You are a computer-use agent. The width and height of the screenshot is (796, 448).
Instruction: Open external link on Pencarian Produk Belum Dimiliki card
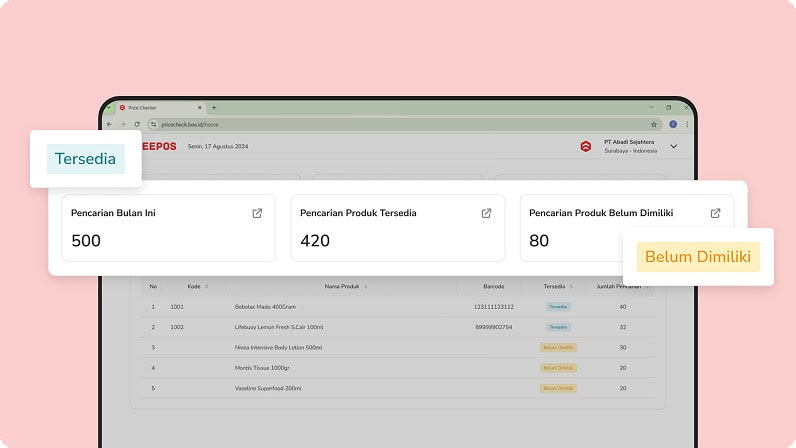(715, 213)
